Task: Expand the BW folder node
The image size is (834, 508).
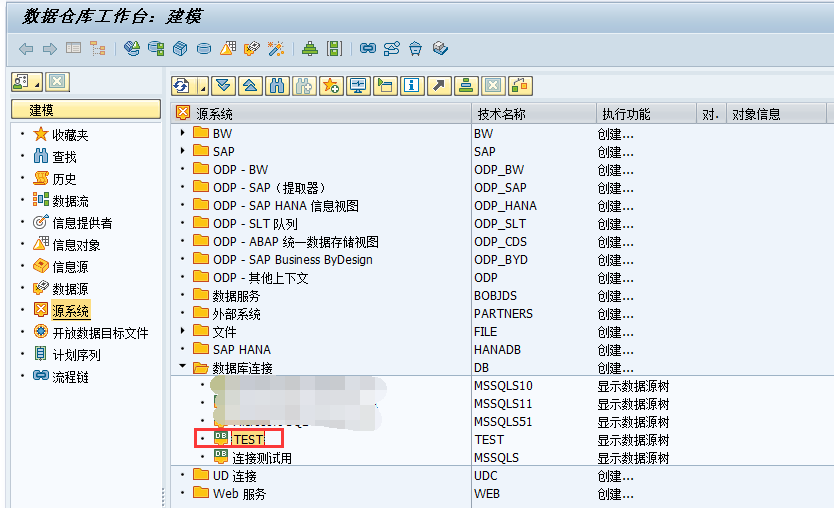Action: (182, 132)
